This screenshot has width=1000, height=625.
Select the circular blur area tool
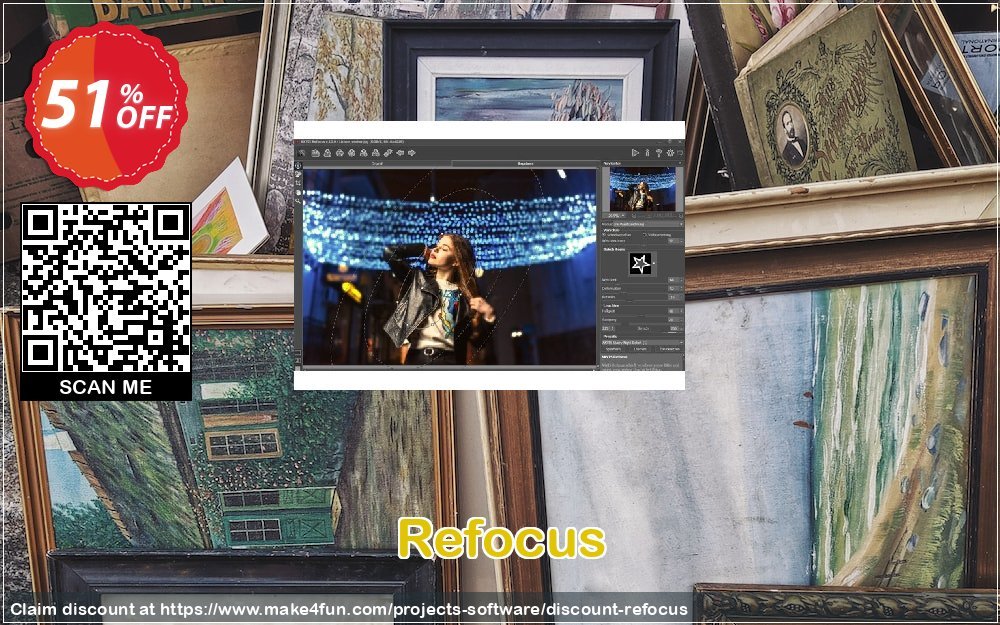point(298,165)
